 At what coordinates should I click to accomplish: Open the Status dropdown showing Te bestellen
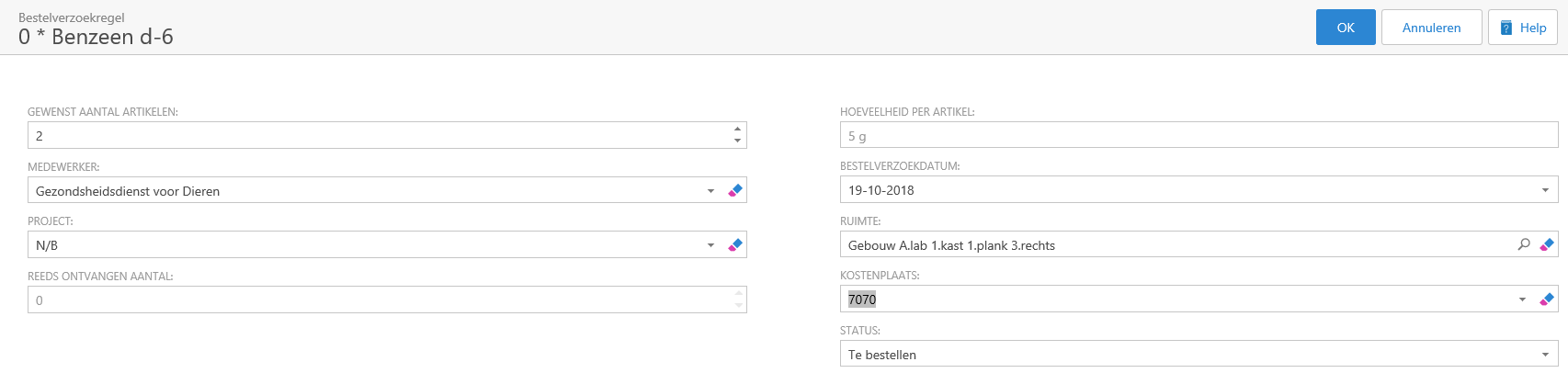[x=1544, y=355]
